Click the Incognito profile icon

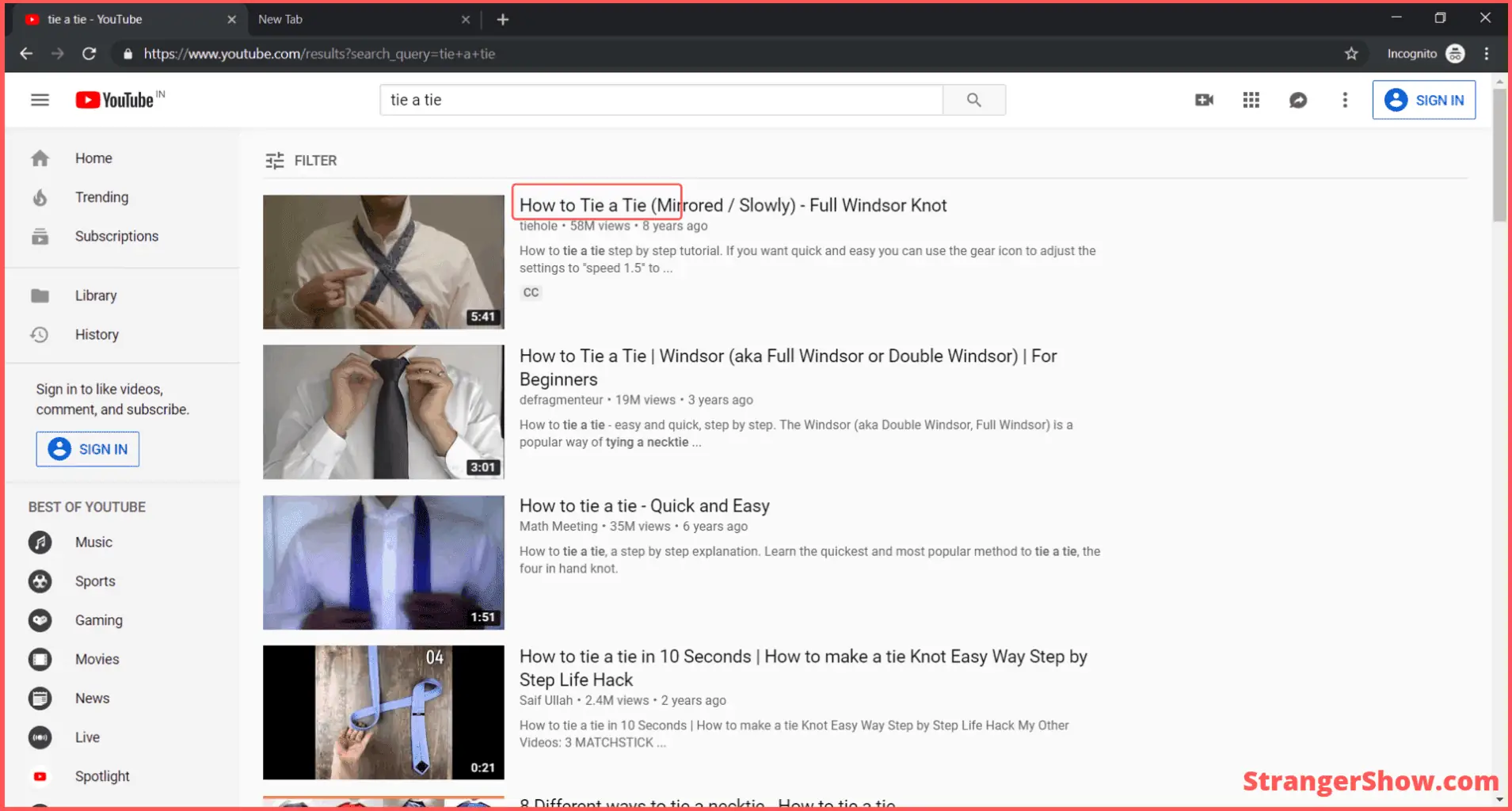click(1455, 53)
